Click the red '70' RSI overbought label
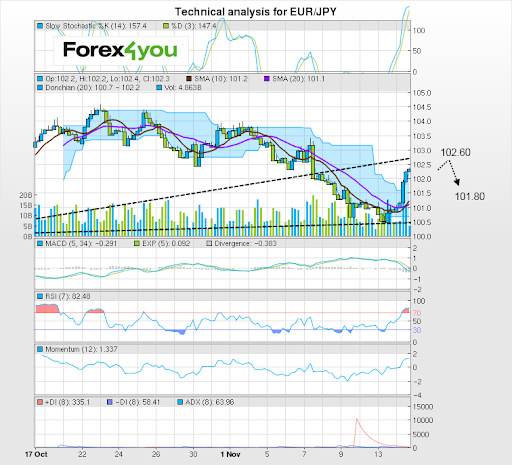The height and width of the screenshot is (465, 512). pos(417,313)
